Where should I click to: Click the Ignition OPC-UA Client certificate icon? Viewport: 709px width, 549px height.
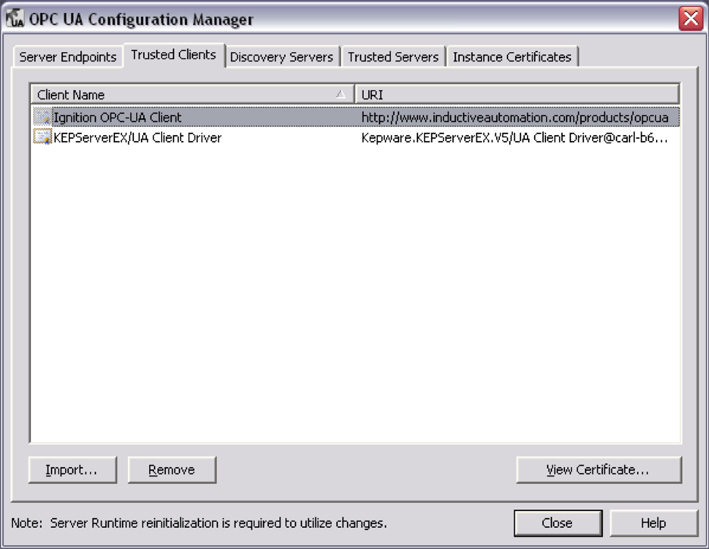43,117
